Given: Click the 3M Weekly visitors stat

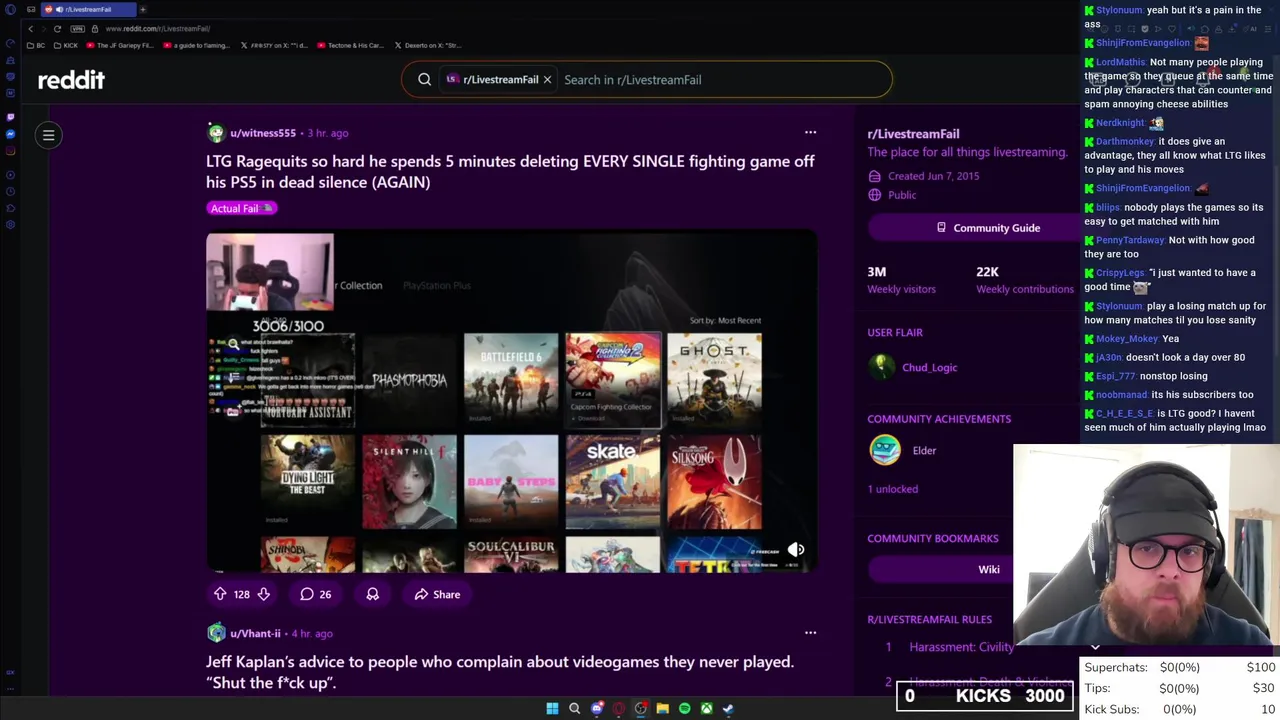Looking at the screenshot, I should 901,280.
